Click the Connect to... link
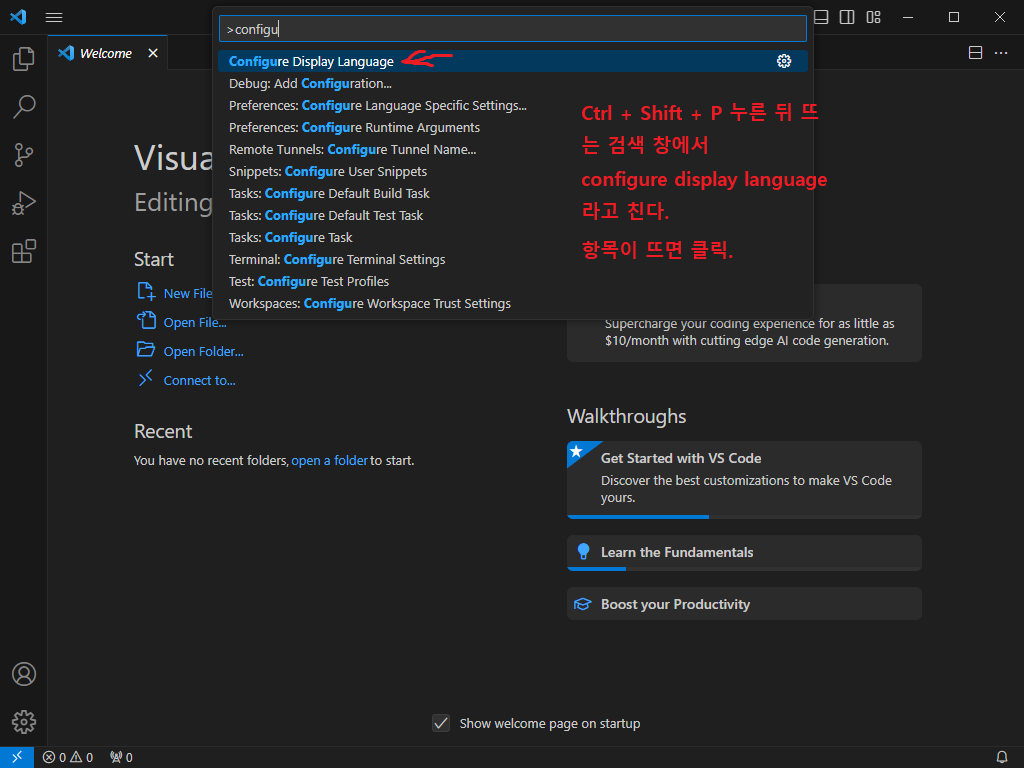This screenshot has height=768, width=1024. (x=199, y=380)
